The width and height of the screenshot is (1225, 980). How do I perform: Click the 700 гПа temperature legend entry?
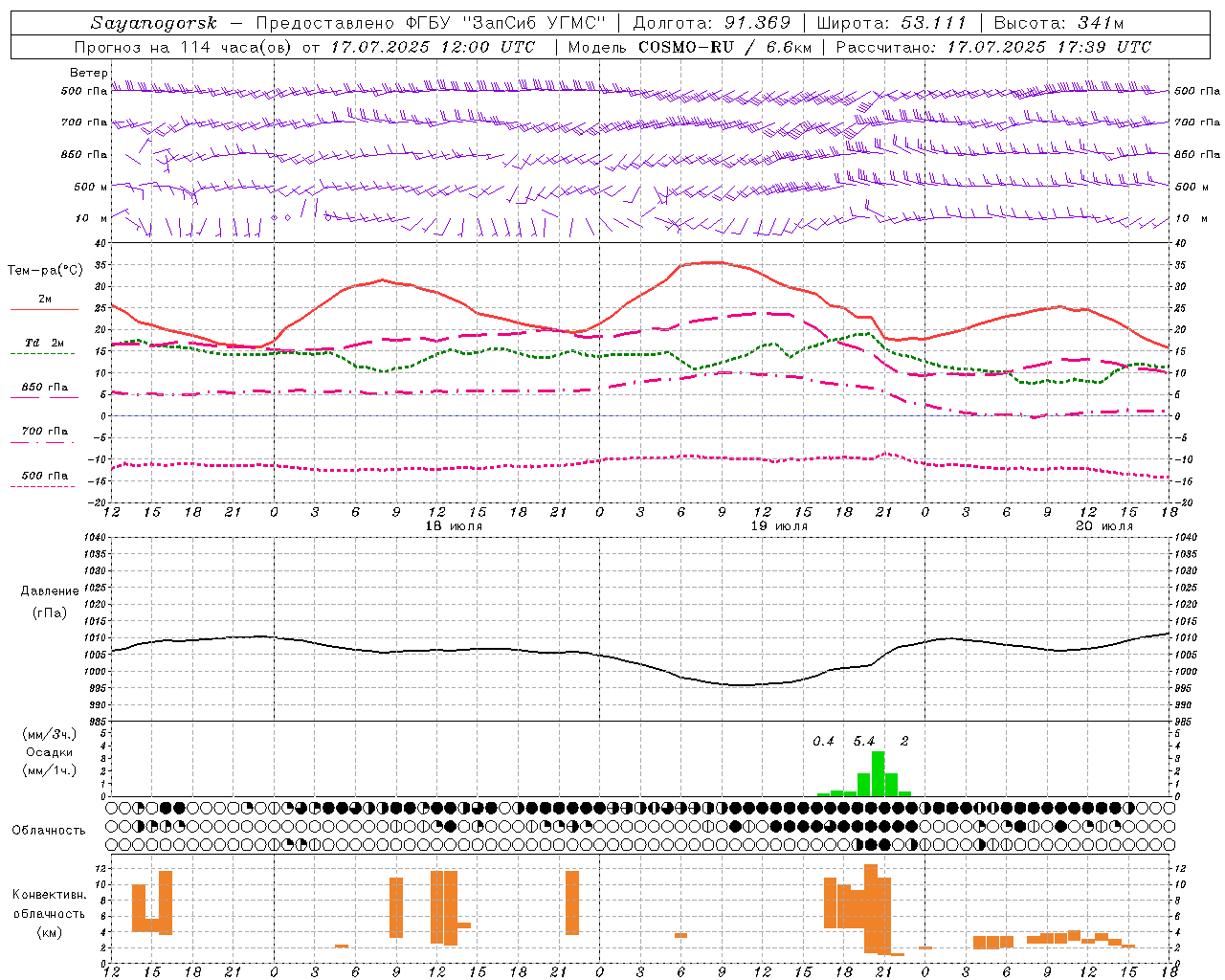click(44, 432)
